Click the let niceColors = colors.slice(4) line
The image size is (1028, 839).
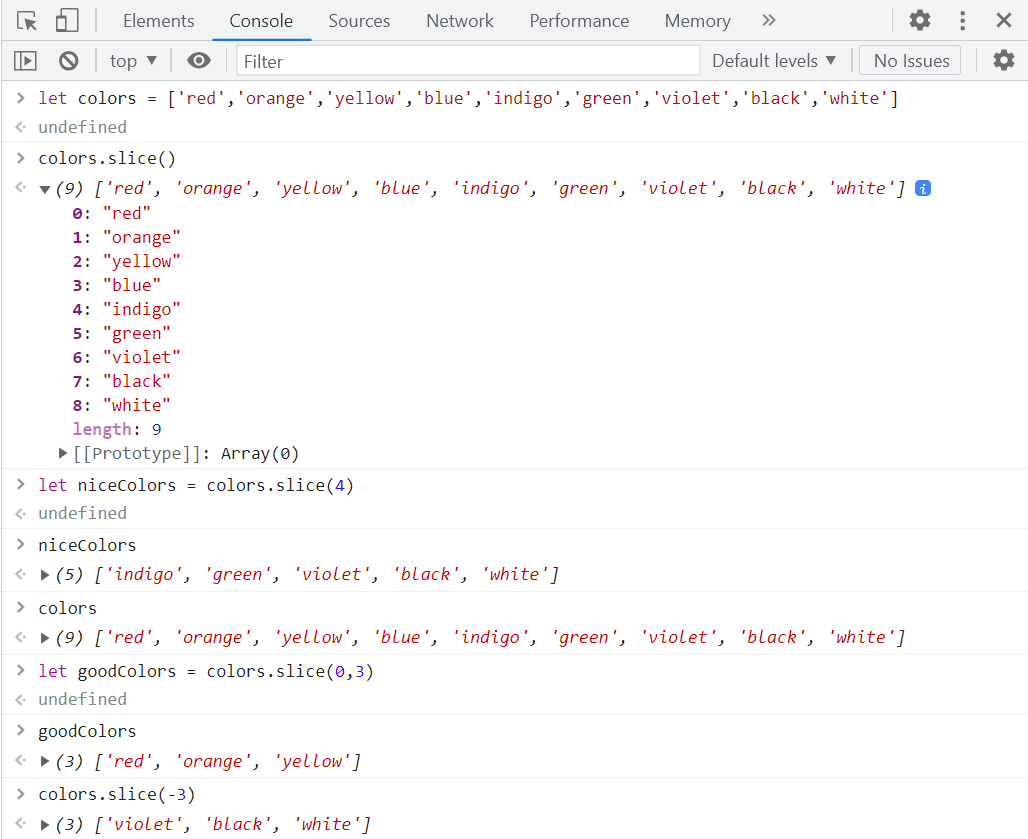click(196, 486)
